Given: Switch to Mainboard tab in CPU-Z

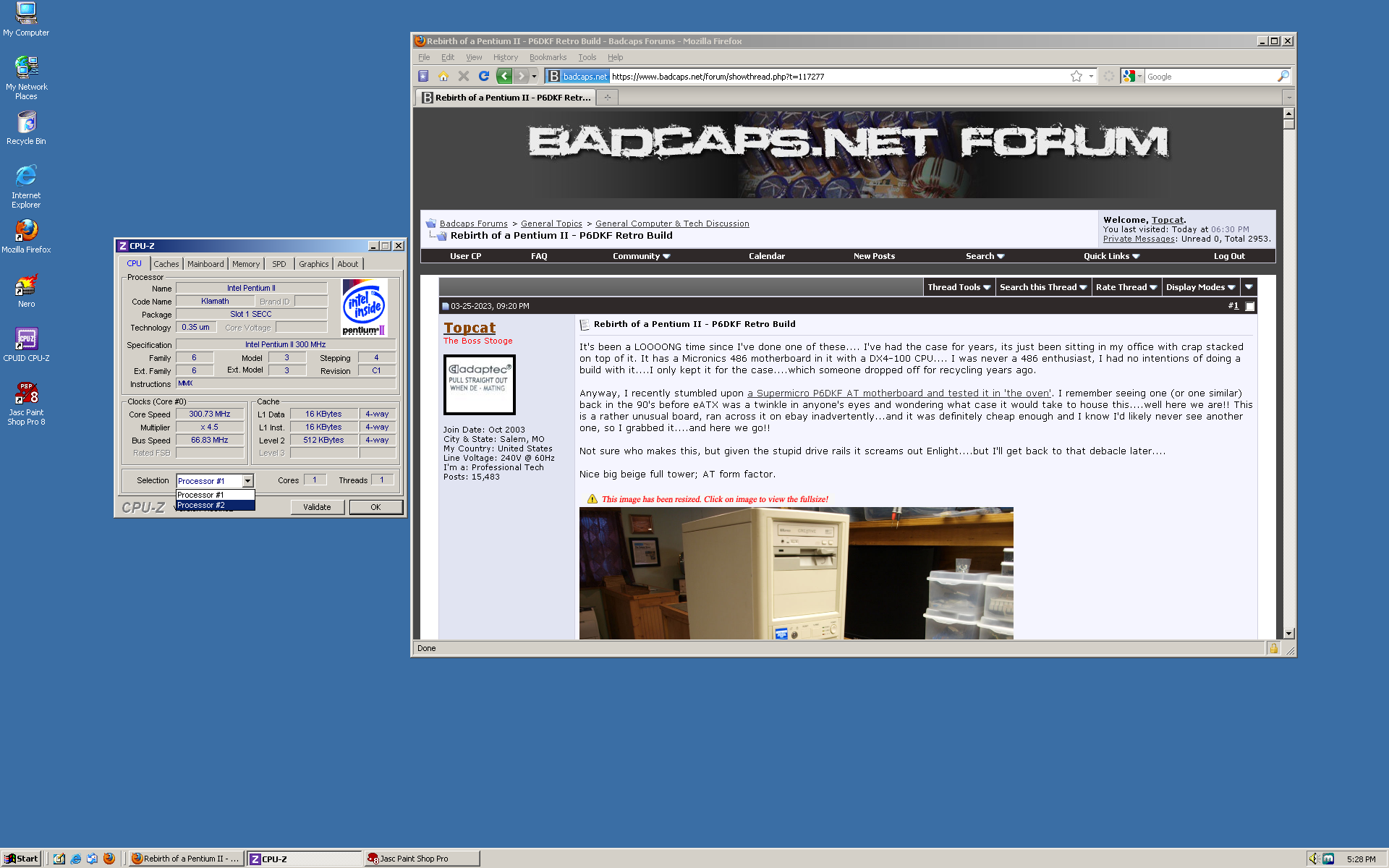Looking at the screenshot, I should tap(205, 264).
